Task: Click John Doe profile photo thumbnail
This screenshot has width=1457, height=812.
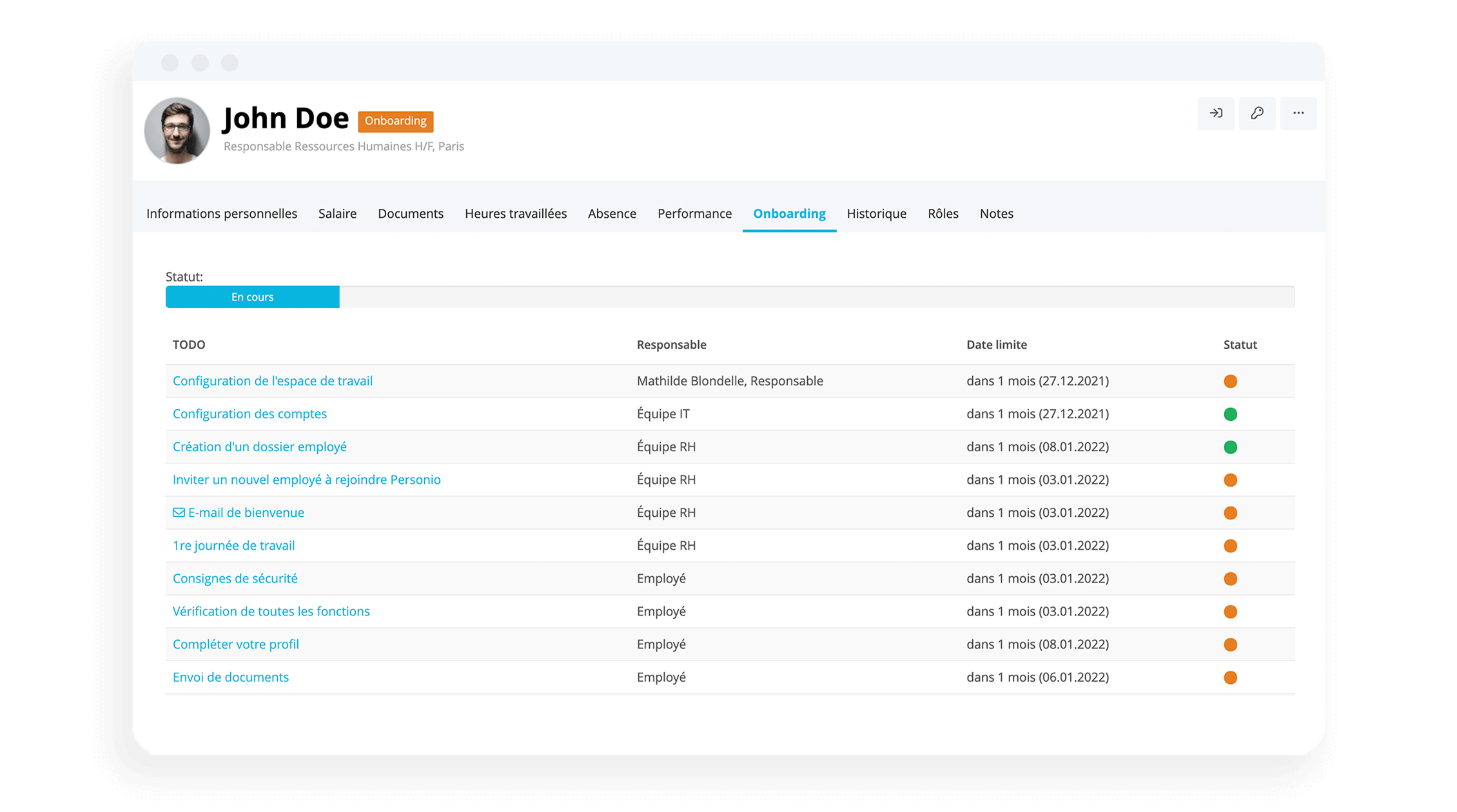Action: pos(176,129)
